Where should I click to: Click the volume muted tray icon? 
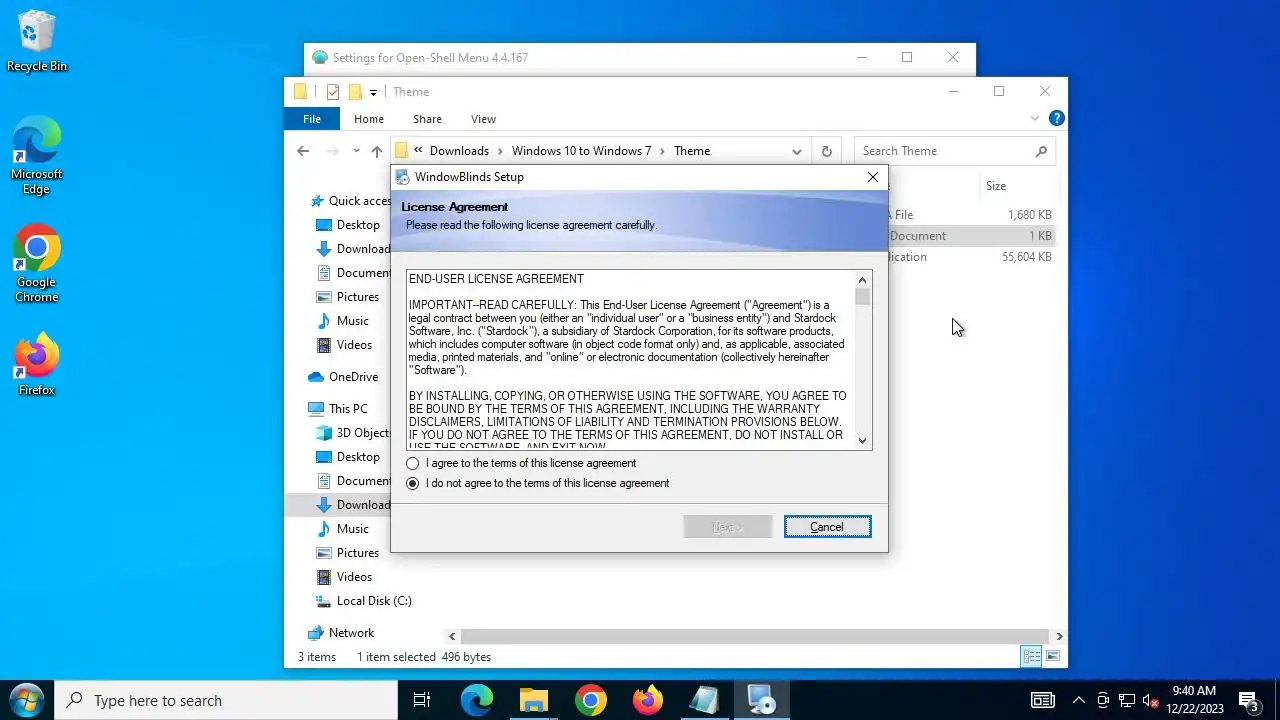tap(1151, 701)
